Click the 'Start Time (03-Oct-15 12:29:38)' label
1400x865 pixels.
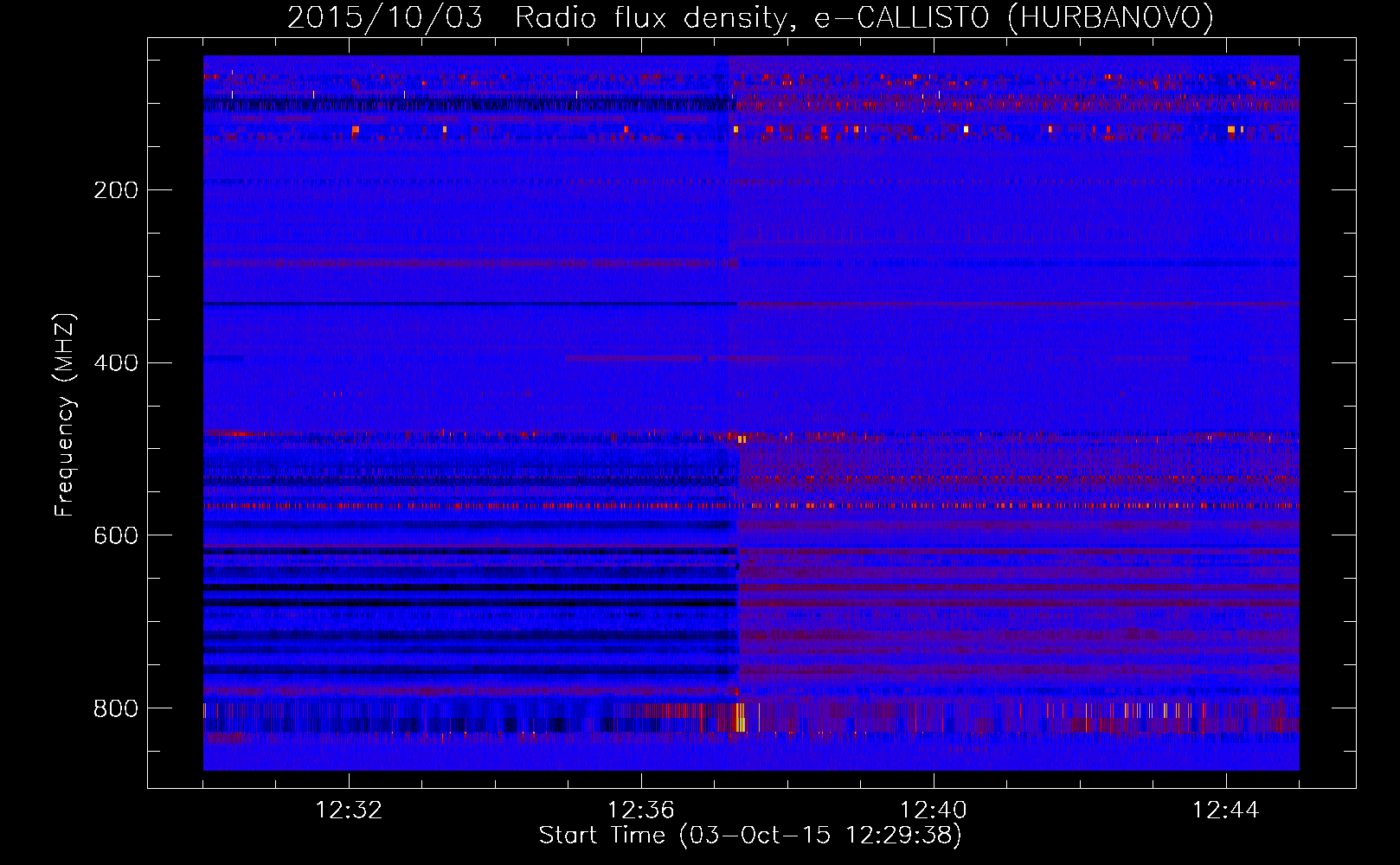(x=750, y=836)
